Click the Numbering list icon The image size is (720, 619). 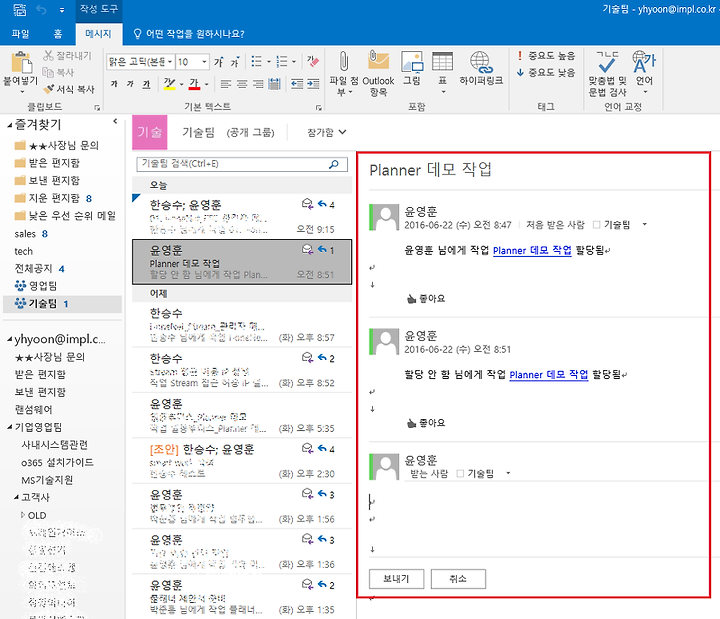281,61
